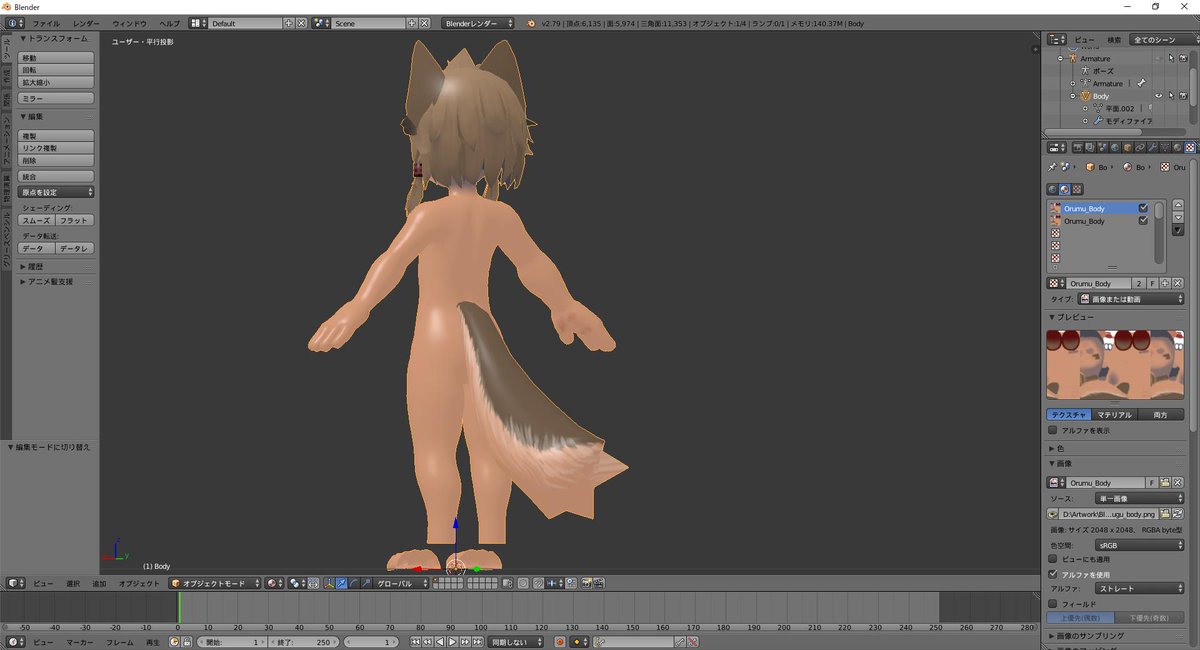Toggle Body visibility eye in outliner

click(x=1159, y=96)
